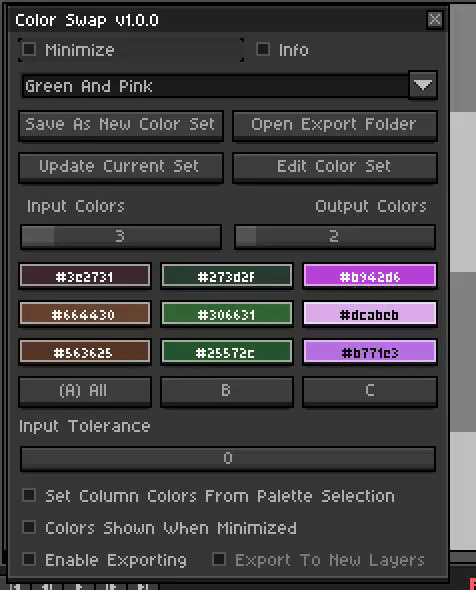476x590 pixels.
Task: Check the Minimize checkbox
Action: (x=29, y=49)
